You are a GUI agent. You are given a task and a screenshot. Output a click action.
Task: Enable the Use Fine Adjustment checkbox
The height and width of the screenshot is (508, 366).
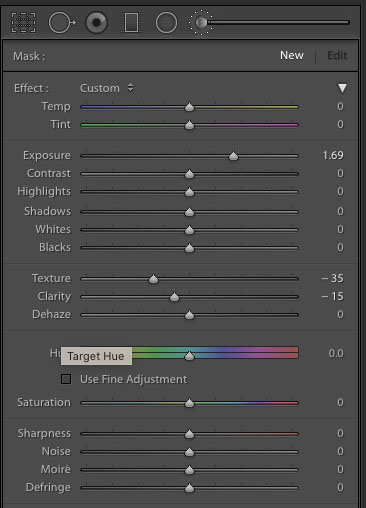click(x=66, y=379)
